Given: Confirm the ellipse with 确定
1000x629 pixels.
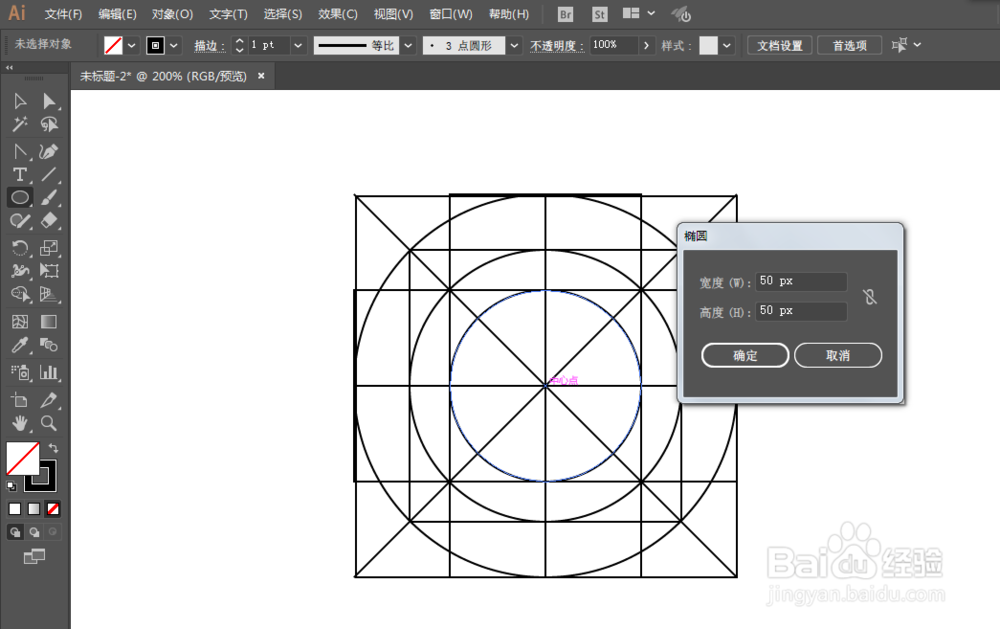Looking at the screenshot, I should click(x=744, y=355).
